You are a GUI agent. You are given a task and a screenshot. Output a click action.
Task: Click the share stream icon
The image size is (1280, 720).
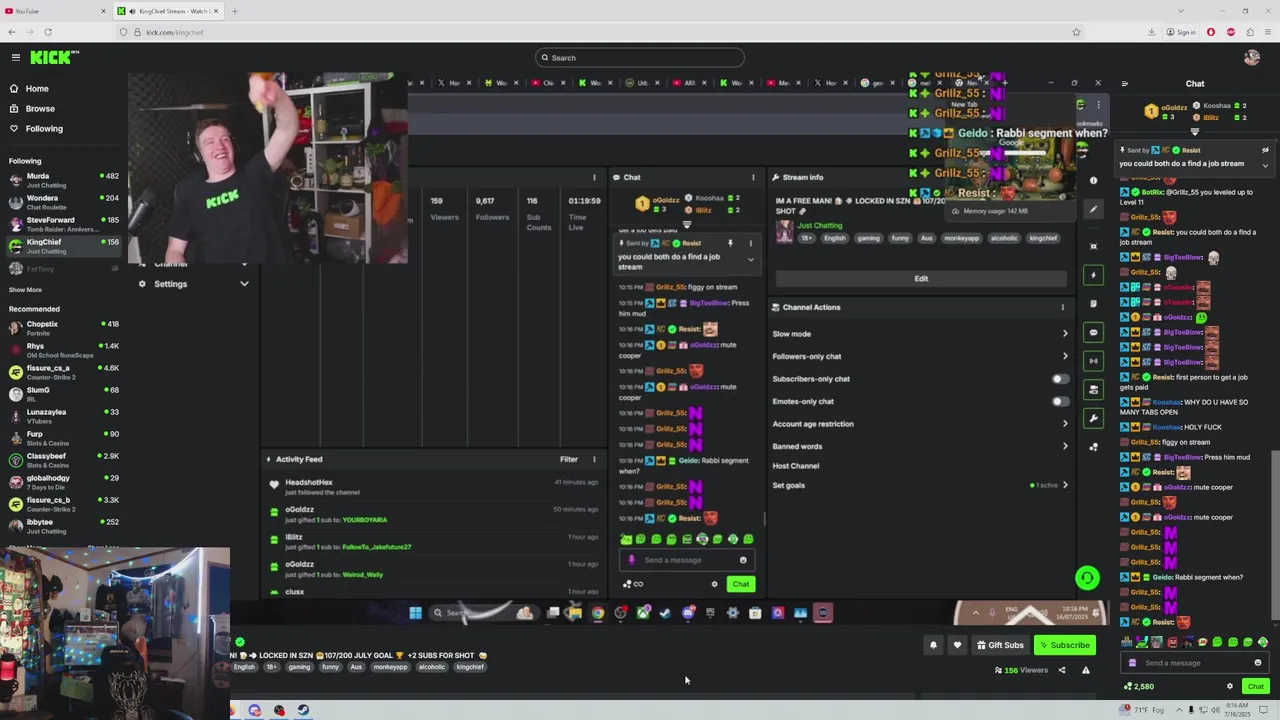tap(1062, 670)
